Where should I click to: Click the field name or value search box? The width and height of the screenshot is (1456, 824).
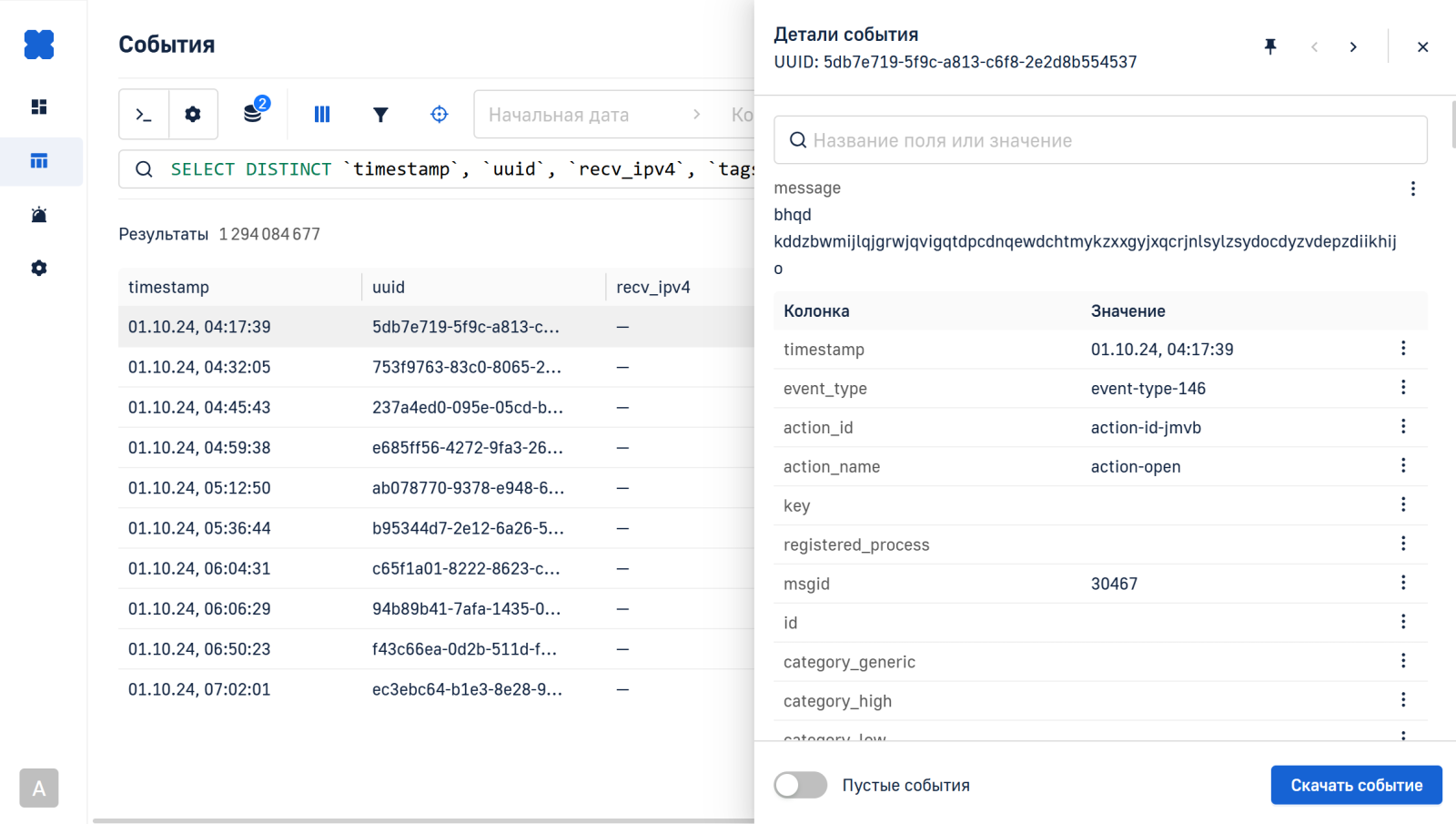click(1100, 140)
